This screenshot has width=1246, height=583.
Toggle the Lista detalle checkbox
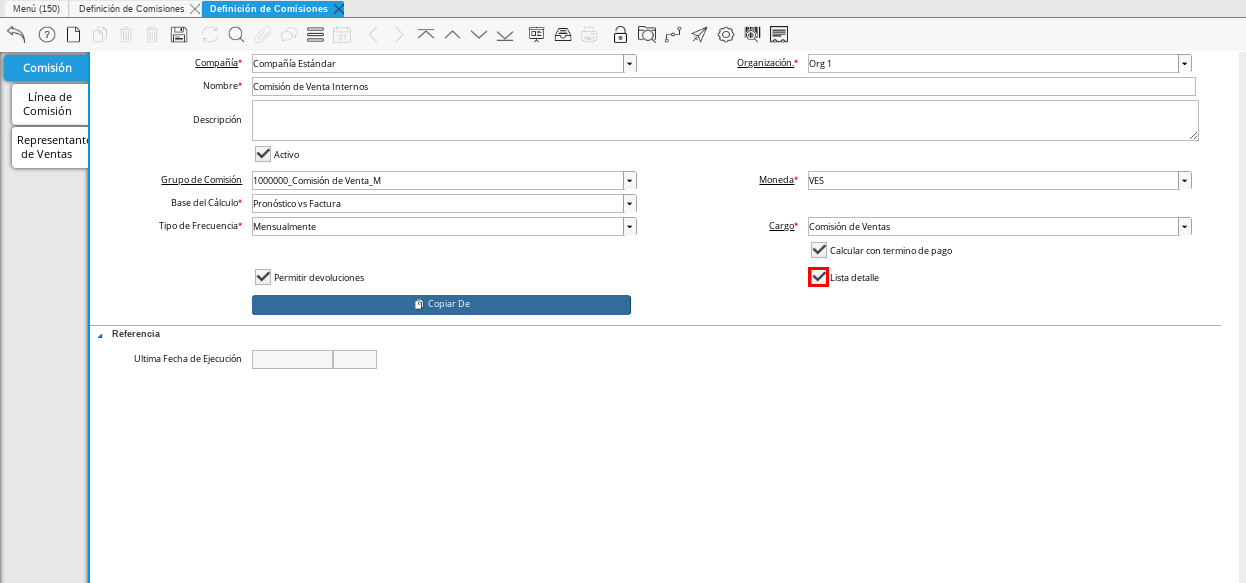coord(817,277)
